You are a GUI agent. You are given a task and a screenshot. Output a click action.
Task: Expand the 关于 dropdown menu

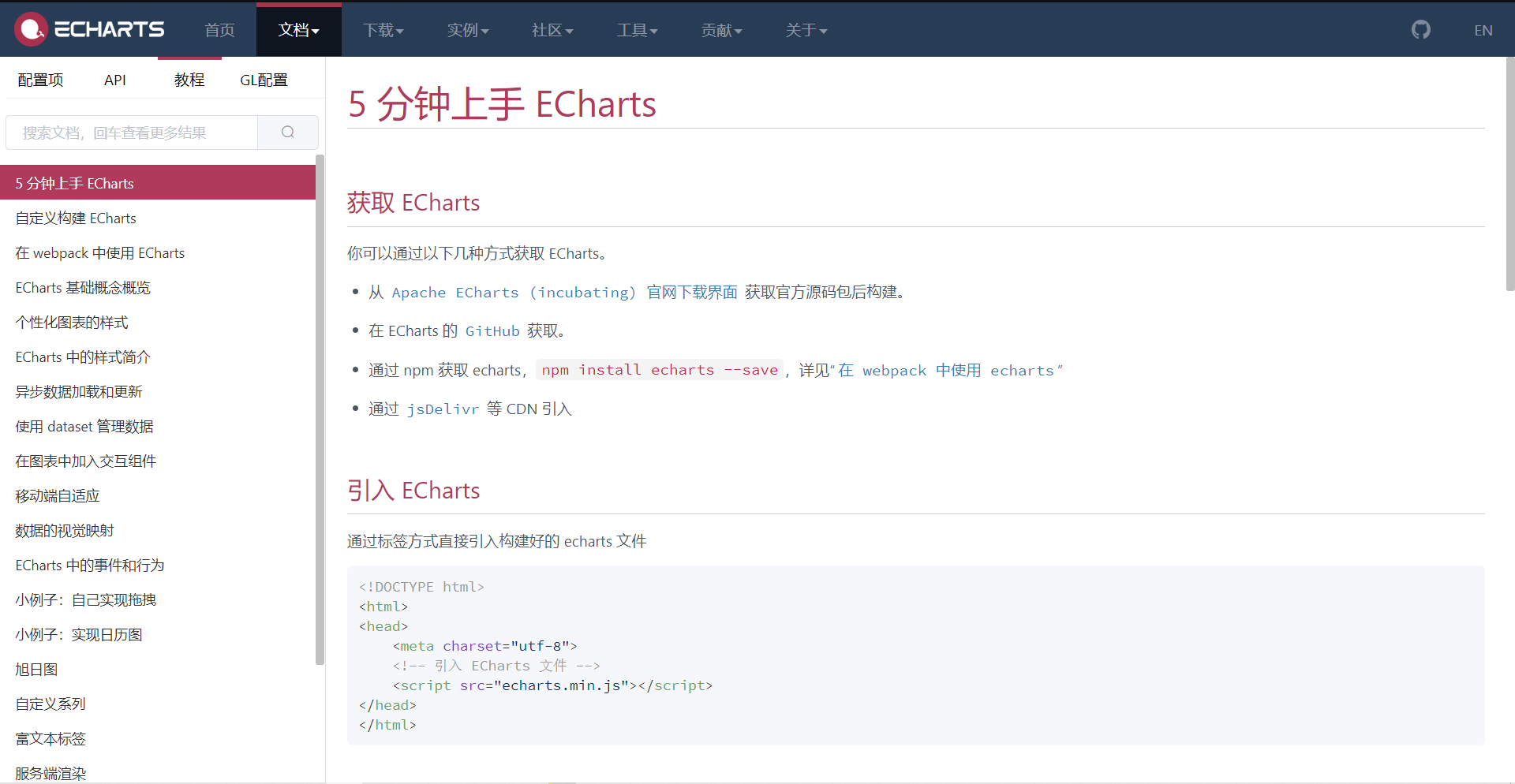pyautogui.click(x=806, y=30)
